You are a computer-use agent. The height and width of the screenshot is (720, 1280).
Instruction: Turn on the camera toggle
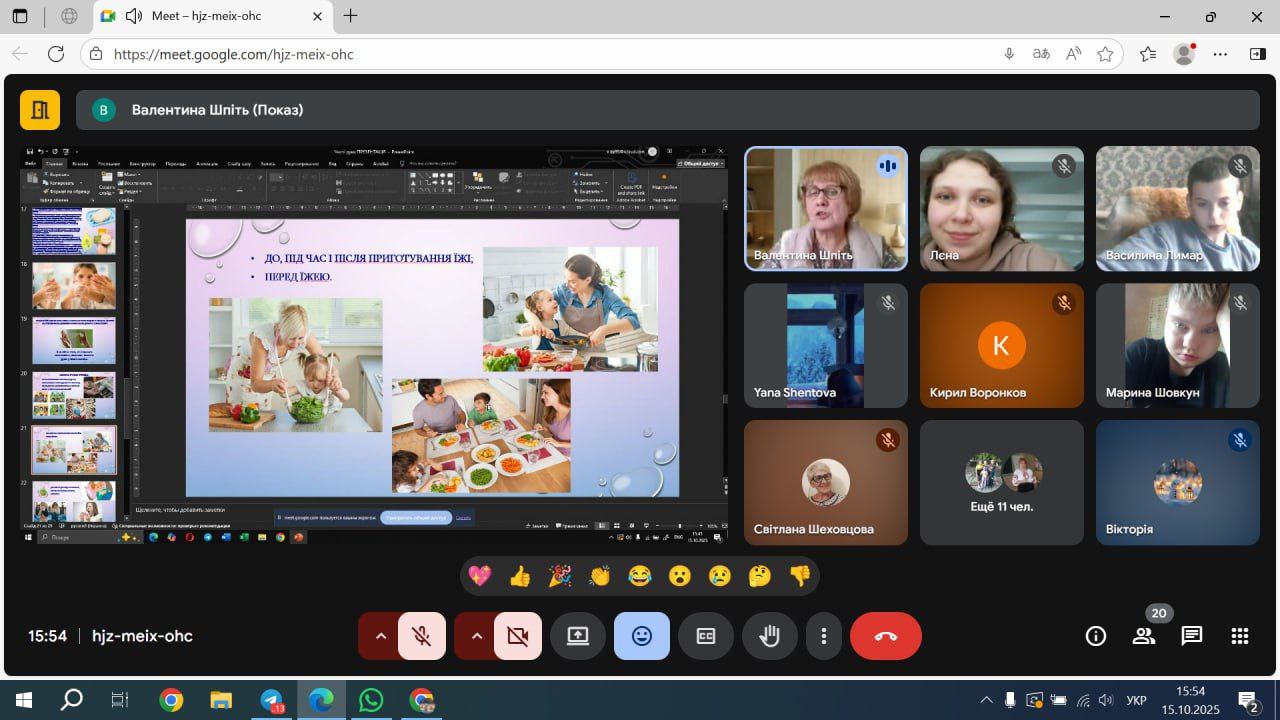517,636
